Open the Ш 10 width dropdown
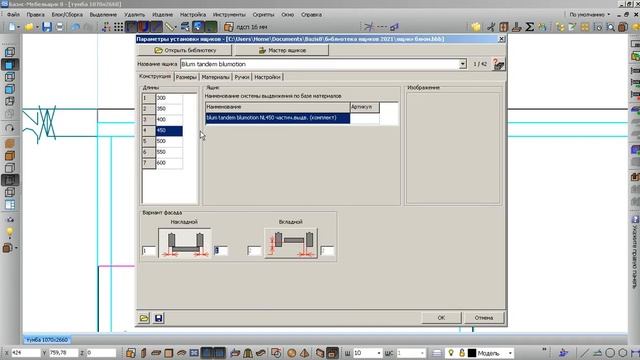Image resolution: width=640 pixels, height=360 pixels. coord(379,353)
